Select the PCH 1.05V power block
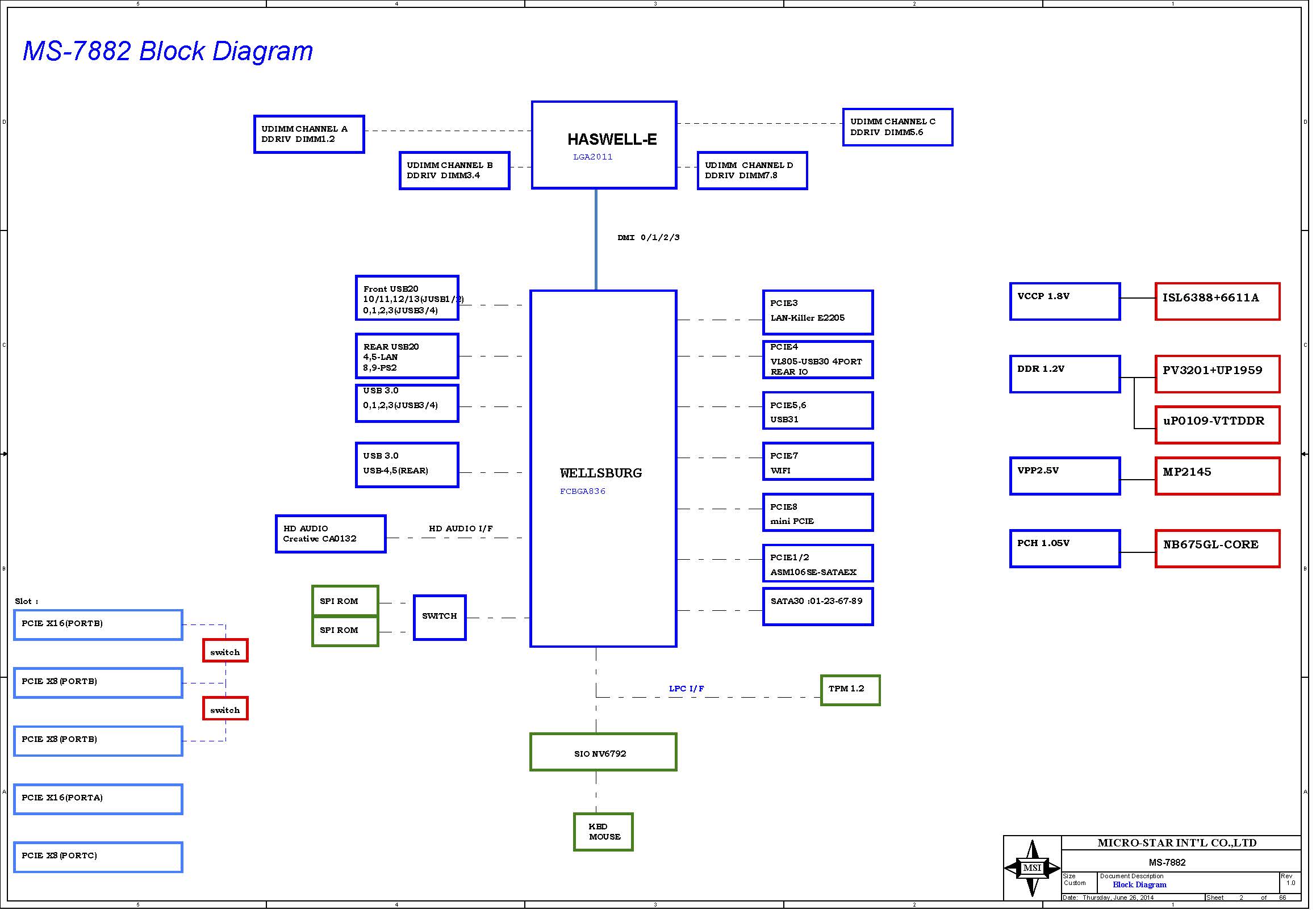Screen dimensions: 1316x910 (1064, 548)
